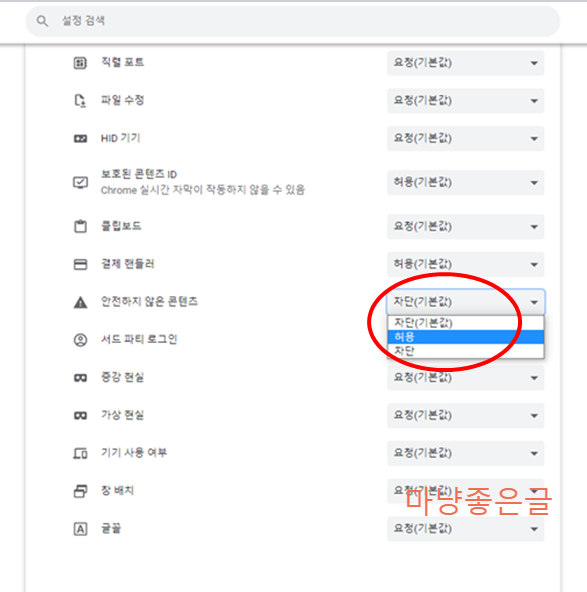Click the 결제 핸들러 card icon
The width and height of the screenshot is (587, 592).
[x=80, y=264]
